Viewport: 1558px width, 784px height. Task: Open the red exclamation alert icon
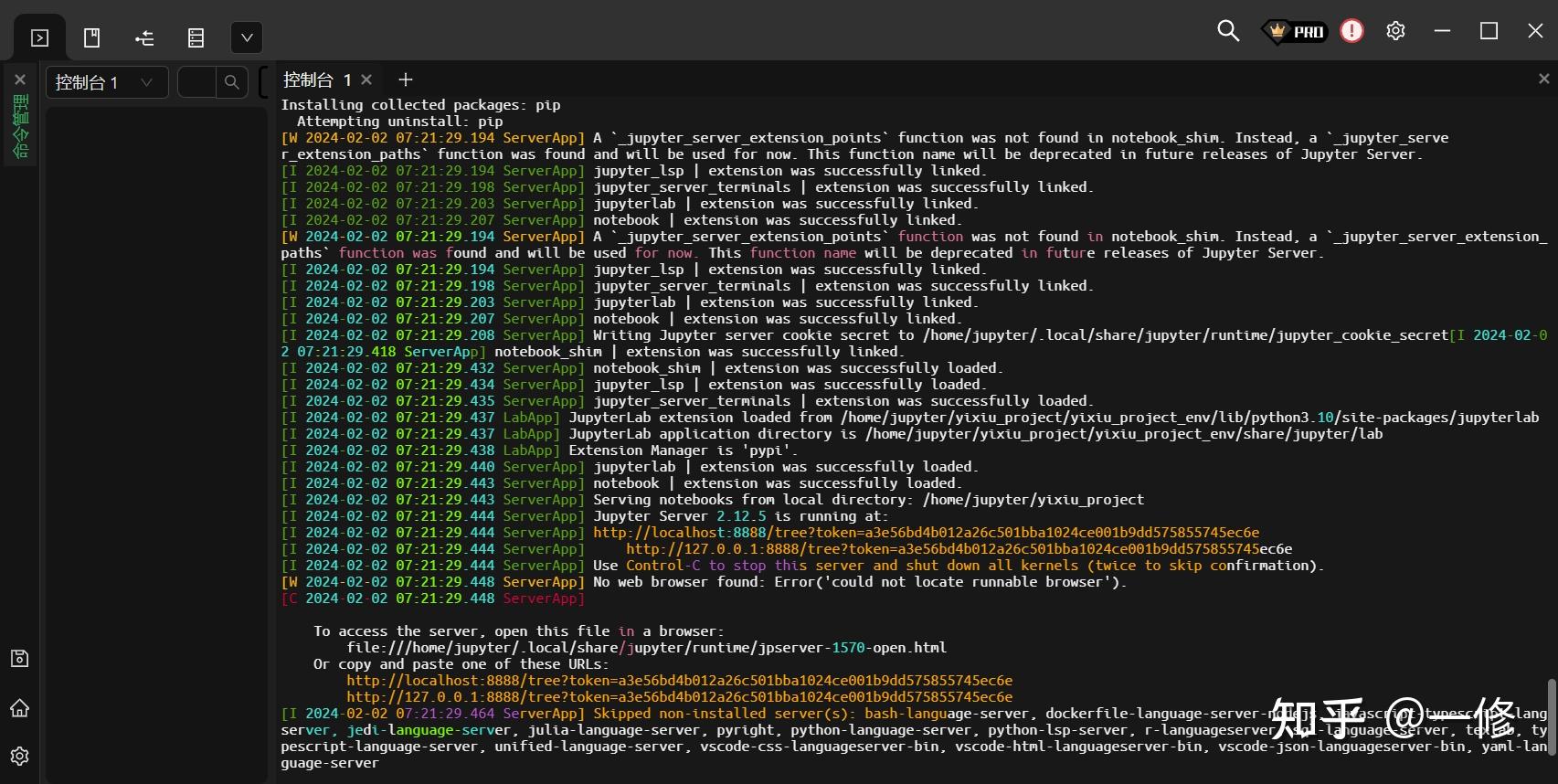pyautogui.click(x=1351, y=31)
